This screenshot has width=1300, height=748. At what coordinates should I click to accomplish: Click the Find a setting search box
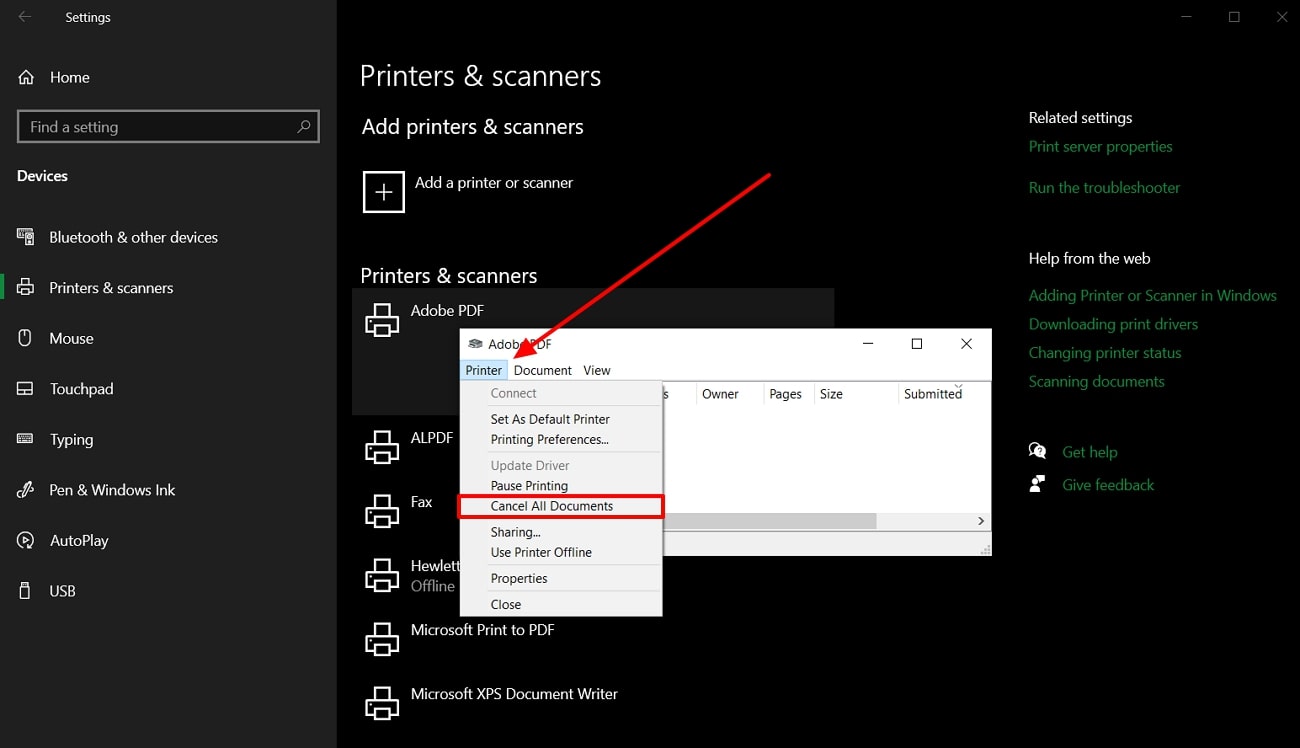point(168,127)
